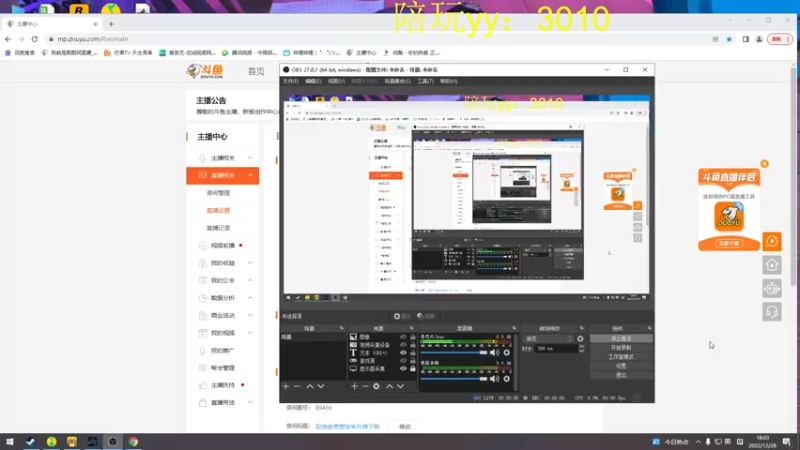This screenshot has height=450, width=800.
Task: Toggle visibility of the game capture source
Action: [x=403, y=361]
